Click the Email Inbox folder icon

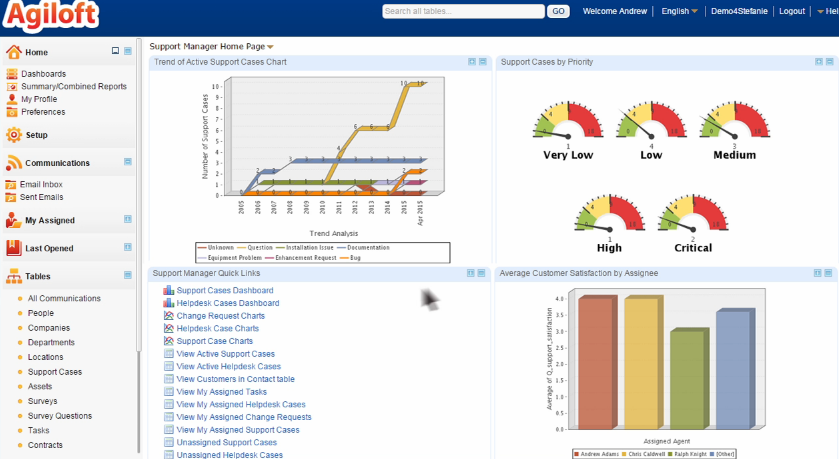[x=11, y=185]
